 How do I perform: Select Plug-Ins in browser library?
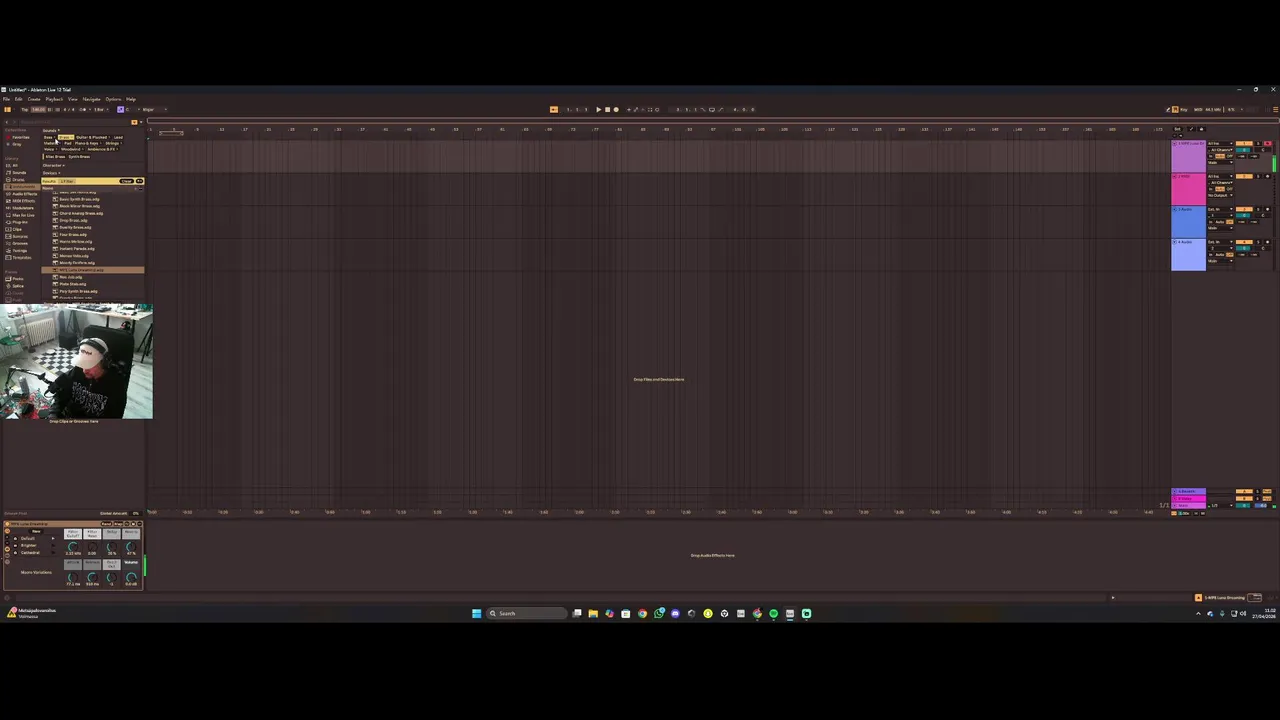(18, 222)
